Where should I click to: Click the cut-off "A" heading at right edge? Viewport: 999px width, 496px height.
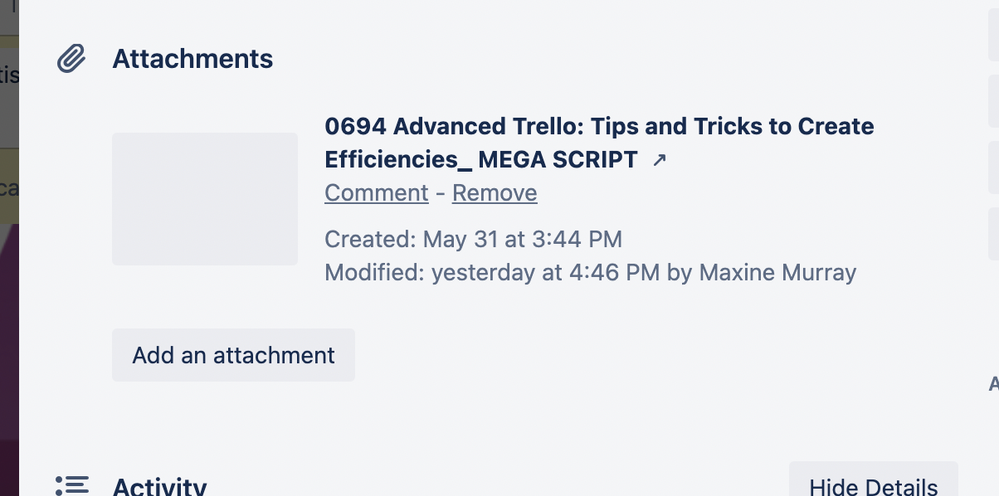[x=993, y=384]
